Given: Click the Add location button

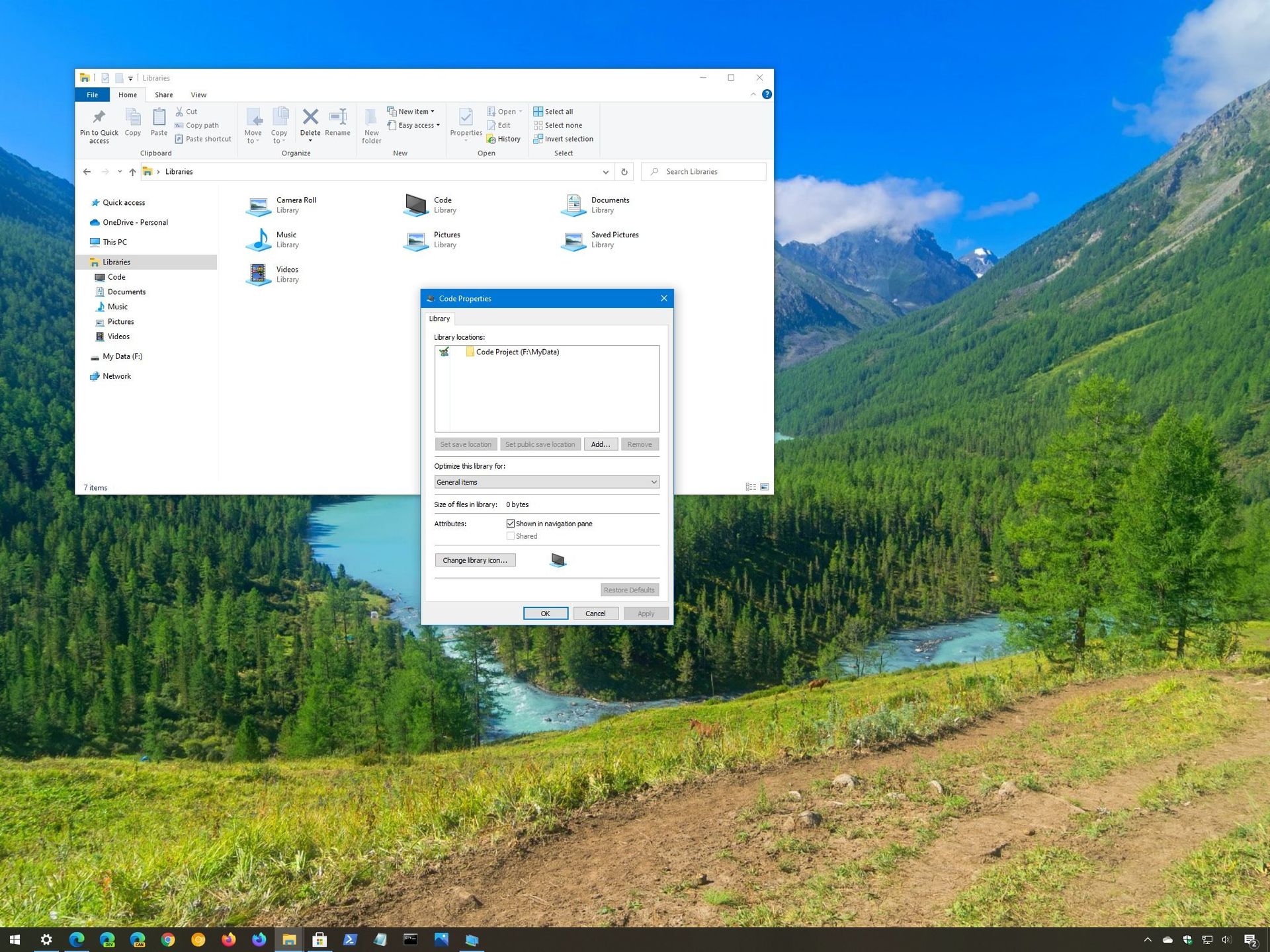Looking at the screenshot, I should coord(600,444).
